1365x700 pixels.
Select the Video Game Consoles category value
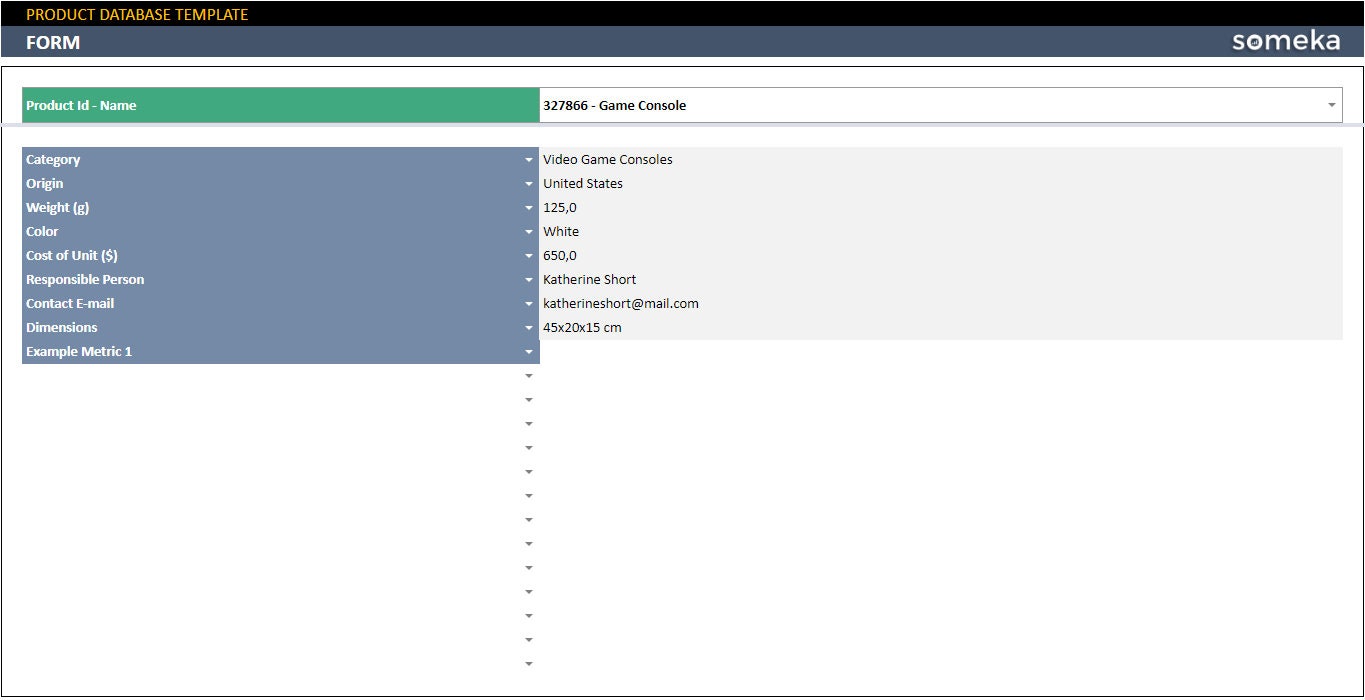pyautogui.click(x=607, y=159)
